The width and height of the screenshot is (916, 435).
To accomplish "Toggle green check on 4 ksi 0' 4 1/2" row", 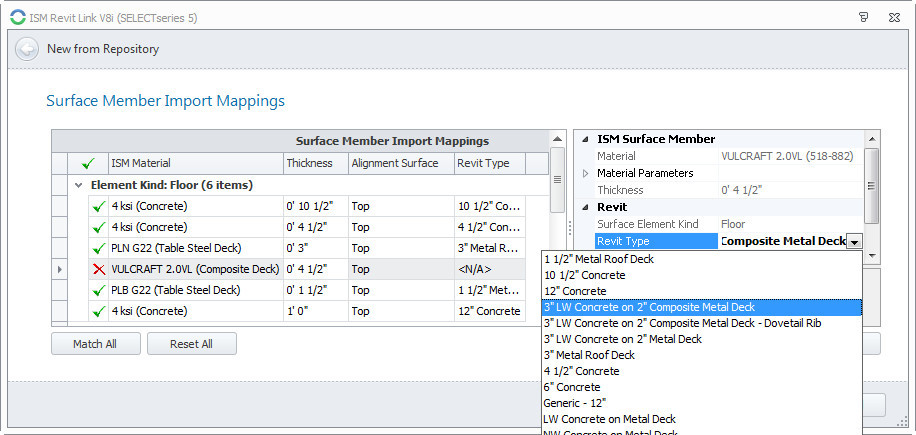I will pos(99,227).
